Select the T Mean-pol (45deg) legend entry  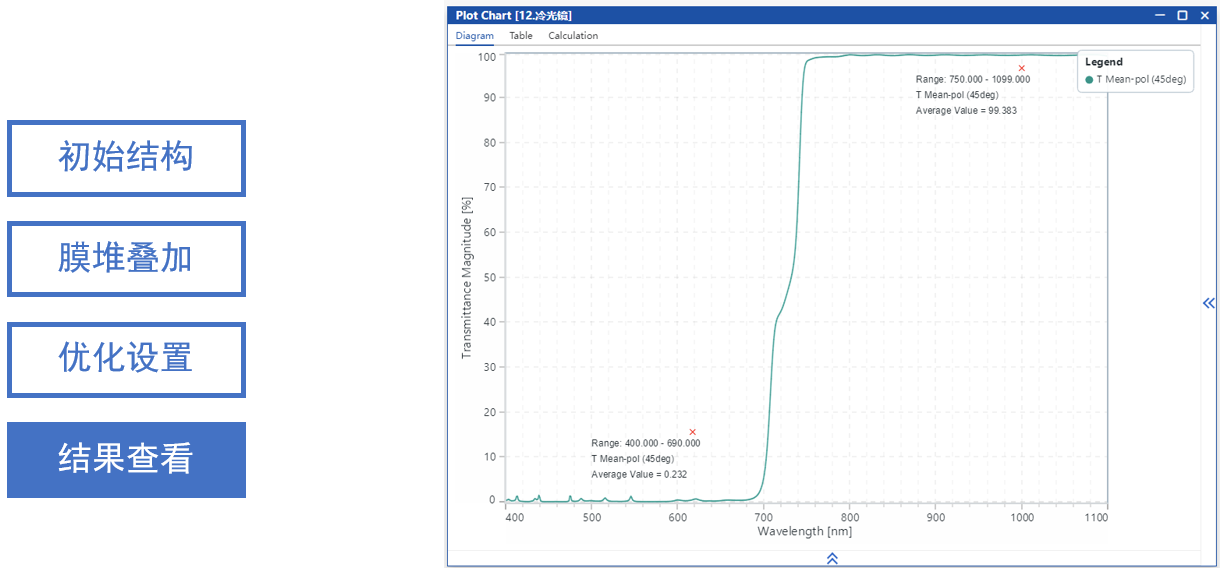[1141, 80]
